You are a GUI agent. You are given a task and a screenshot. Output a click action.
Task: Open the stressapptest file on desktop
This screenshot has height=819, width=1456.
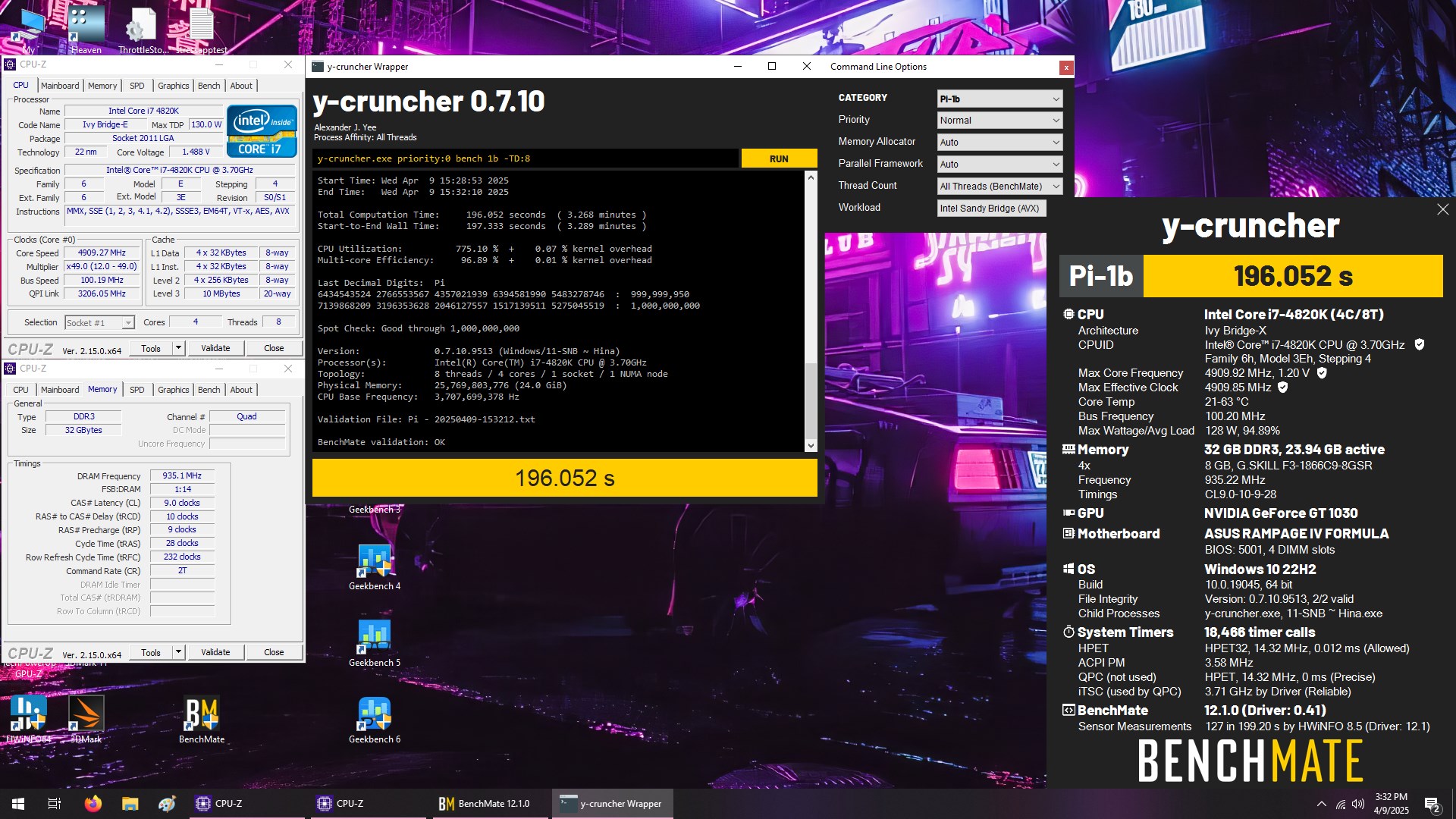pyautogui.click(x=202, y=30)
